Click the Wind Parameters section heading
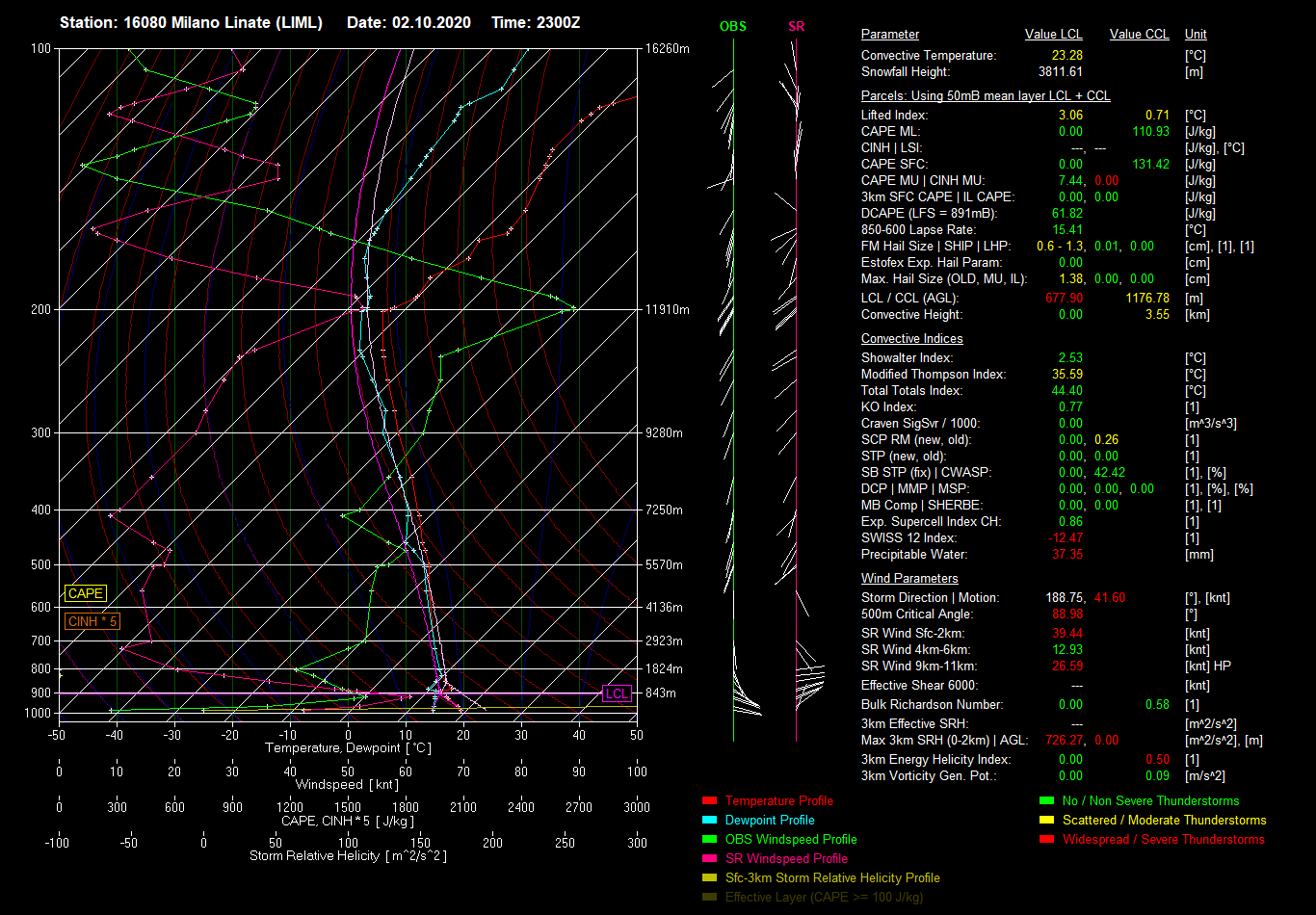Screen dimensions: 1316x915 [x=909, y=579]
